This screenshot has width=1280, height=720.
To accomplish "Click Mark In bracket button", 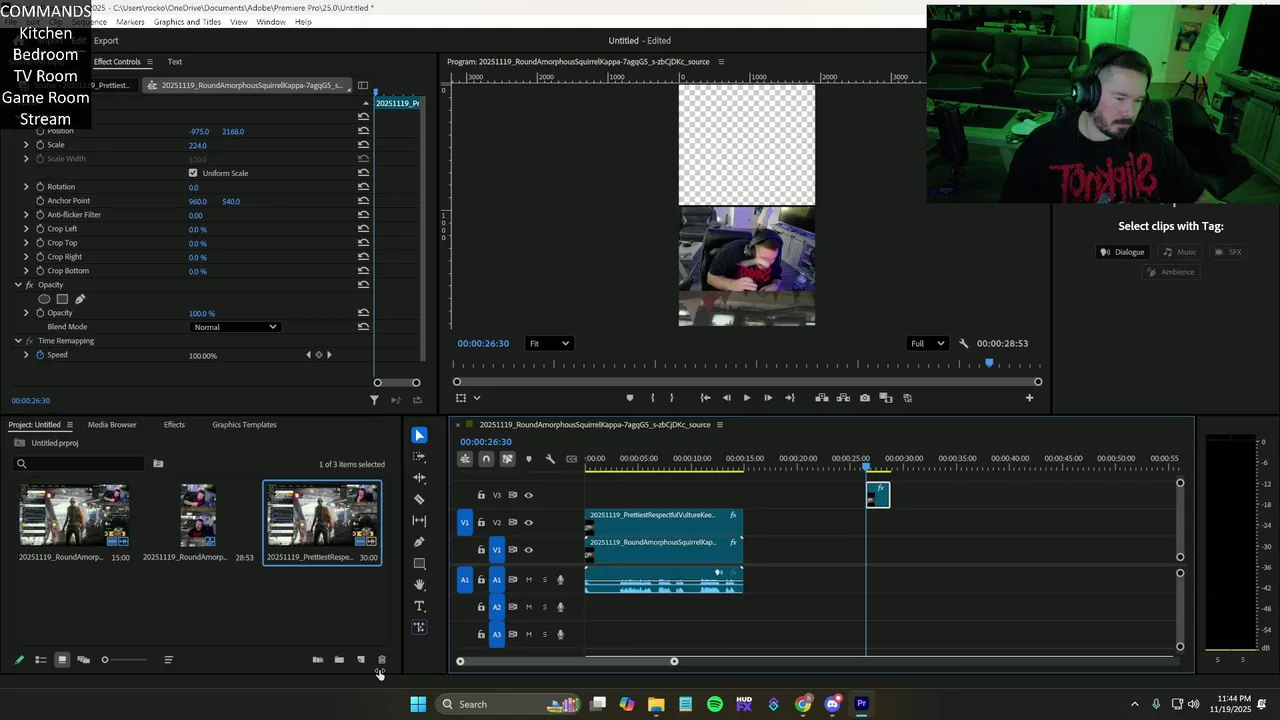I will (652, 398).
